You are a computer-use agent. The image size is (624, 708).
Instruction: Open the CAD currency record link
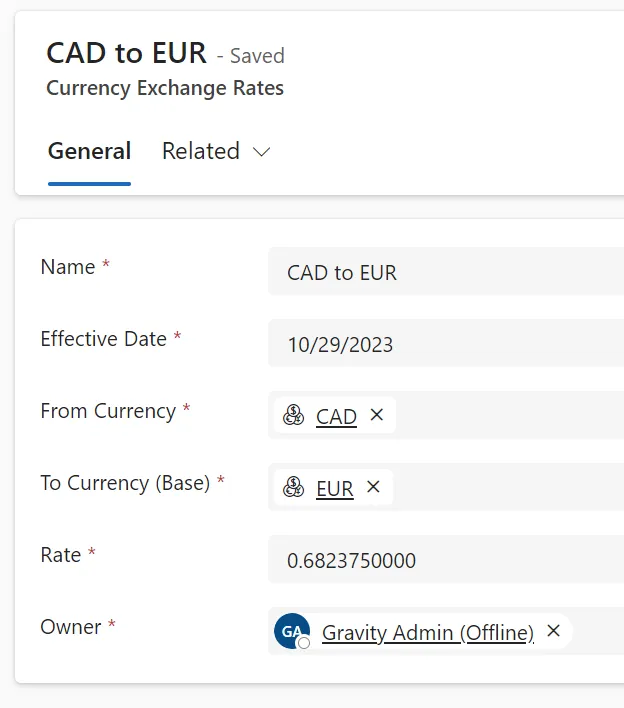(336, 416)
